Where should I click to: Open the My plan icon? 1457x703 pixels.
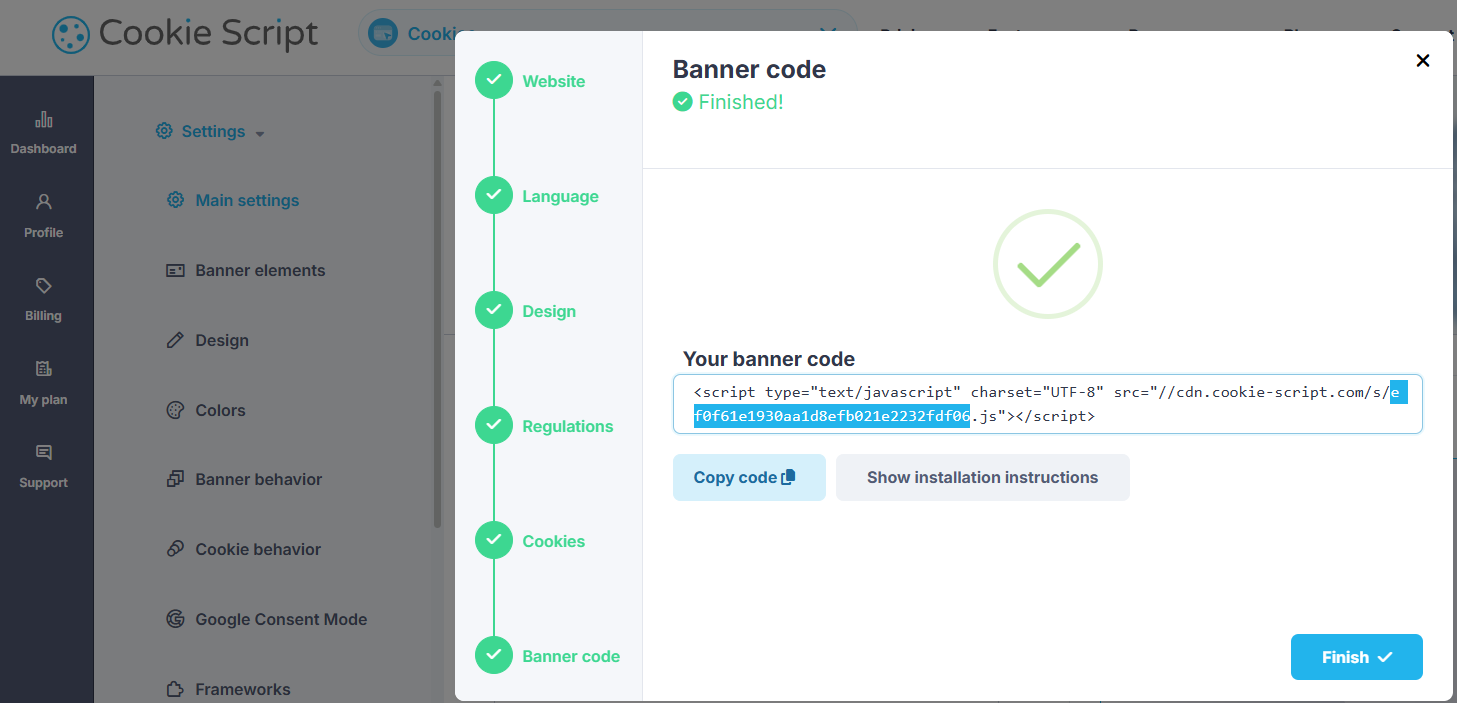tap(44, 369)
